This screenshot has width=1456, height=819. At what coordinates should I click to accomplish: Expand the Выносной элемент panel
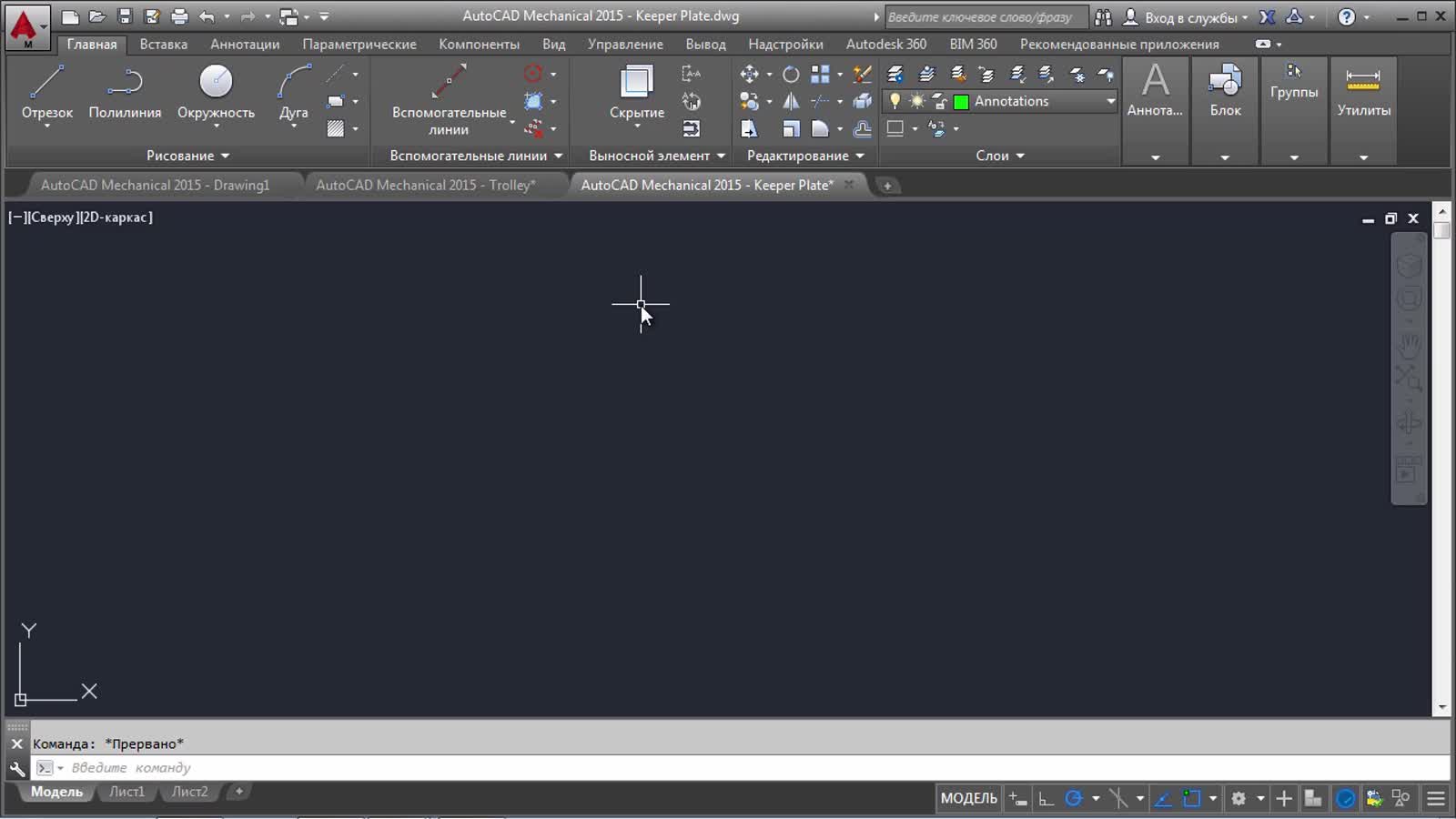pos(657,156)
